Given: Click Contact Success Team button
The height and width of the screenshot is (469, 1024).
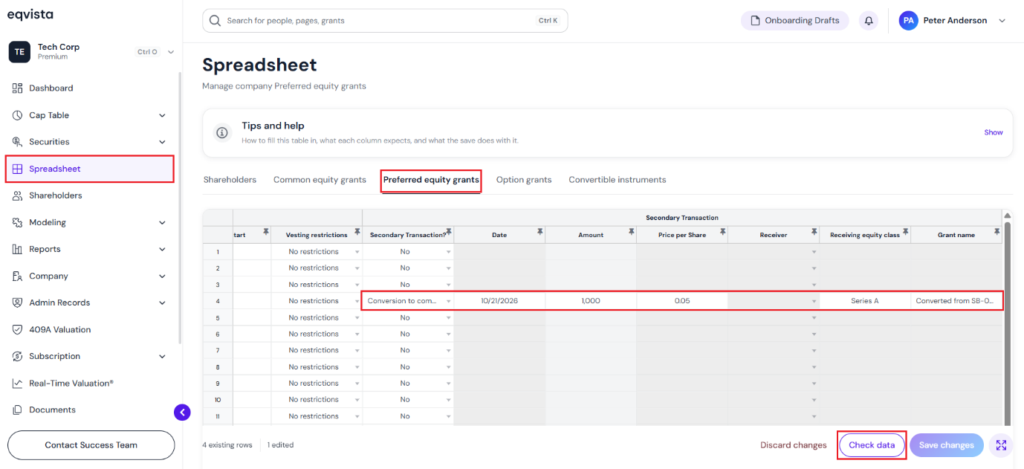Looking at the screenshot, I should [x=91, y=445].
